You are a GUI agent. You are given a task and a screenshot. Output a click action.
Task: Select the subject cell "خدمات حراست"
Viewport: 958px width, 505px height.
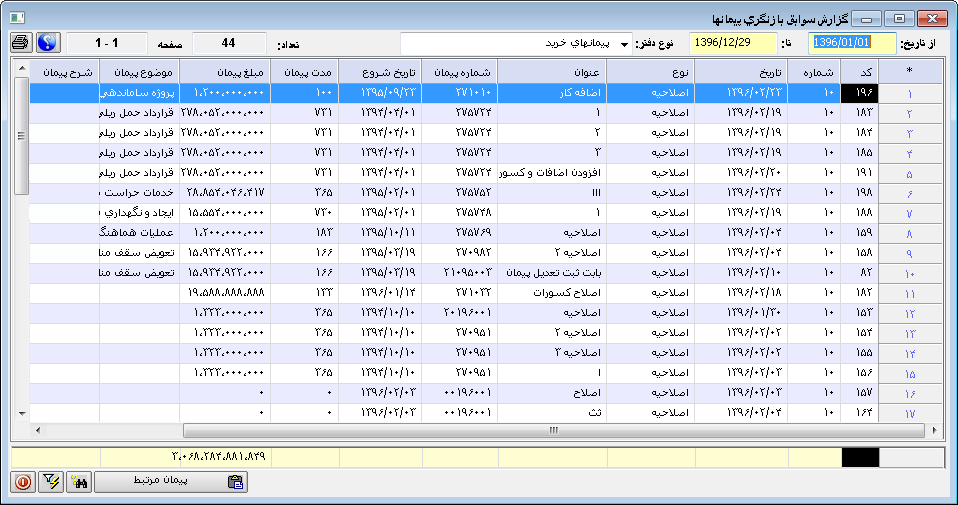[139, 193]
